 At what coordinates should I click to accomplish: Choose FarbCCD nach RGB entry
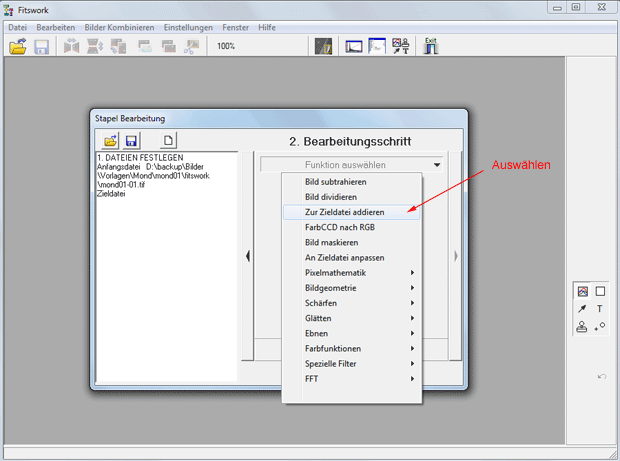tap(352, 227)
